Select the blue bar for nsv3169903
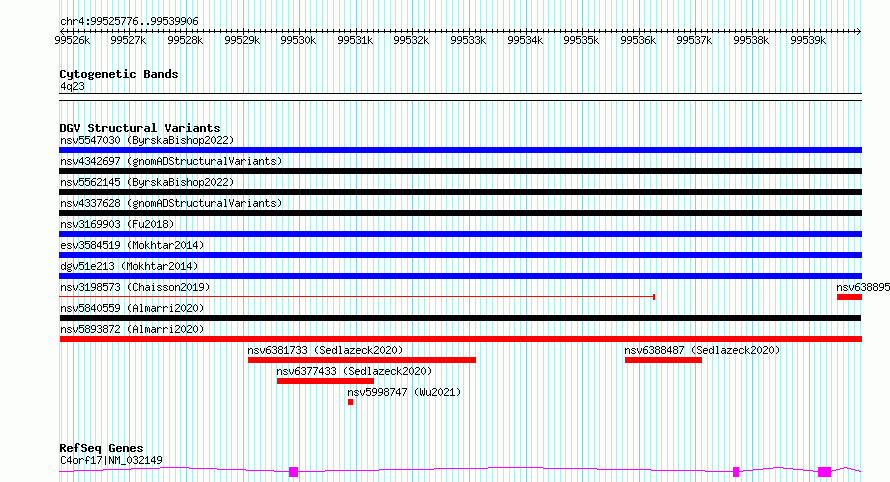 460,234
